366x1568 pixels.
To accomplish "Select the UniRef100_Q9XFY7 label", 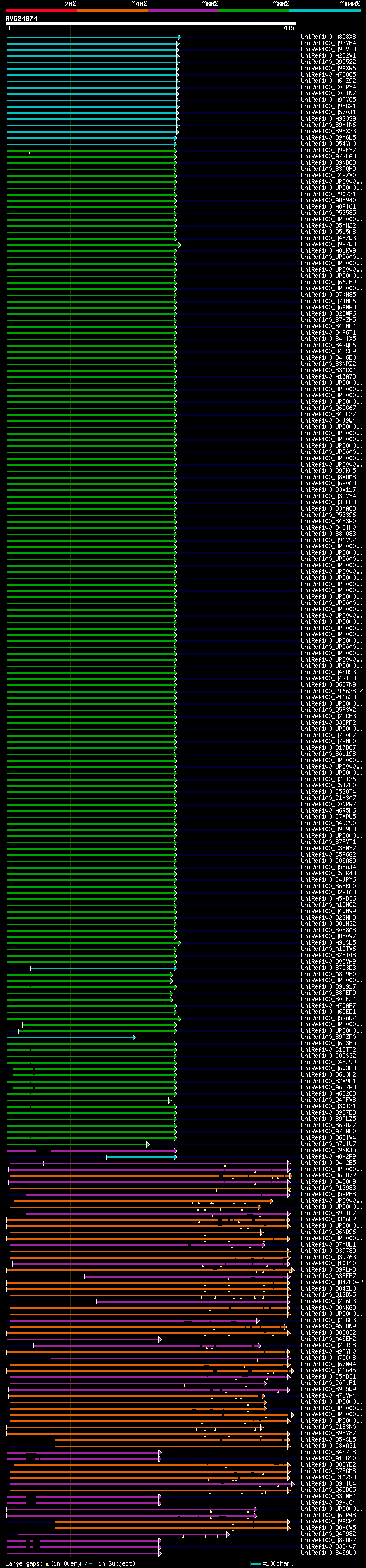I will click(x=328, y=150).
